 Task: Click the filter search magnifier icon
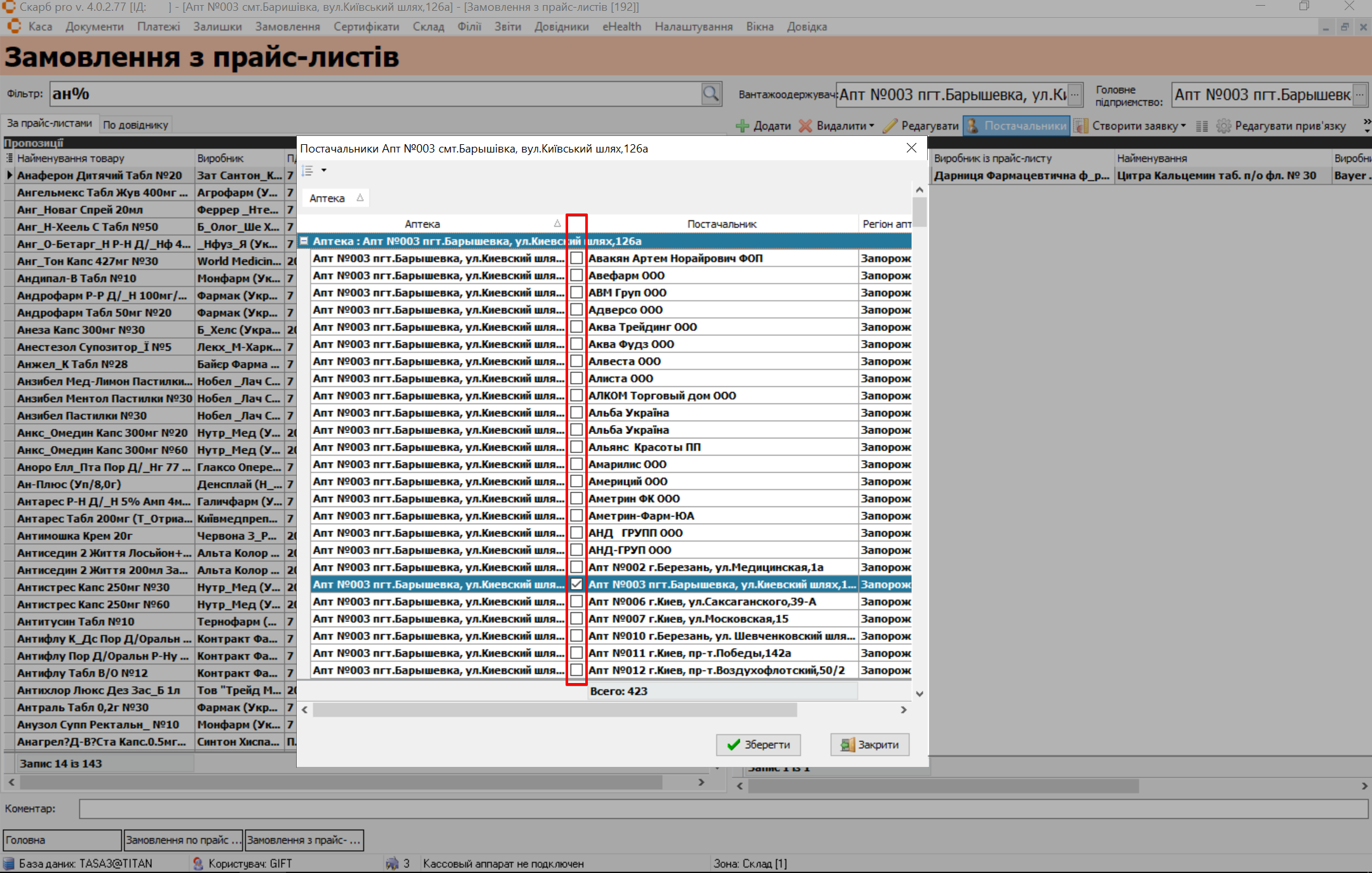710,94
